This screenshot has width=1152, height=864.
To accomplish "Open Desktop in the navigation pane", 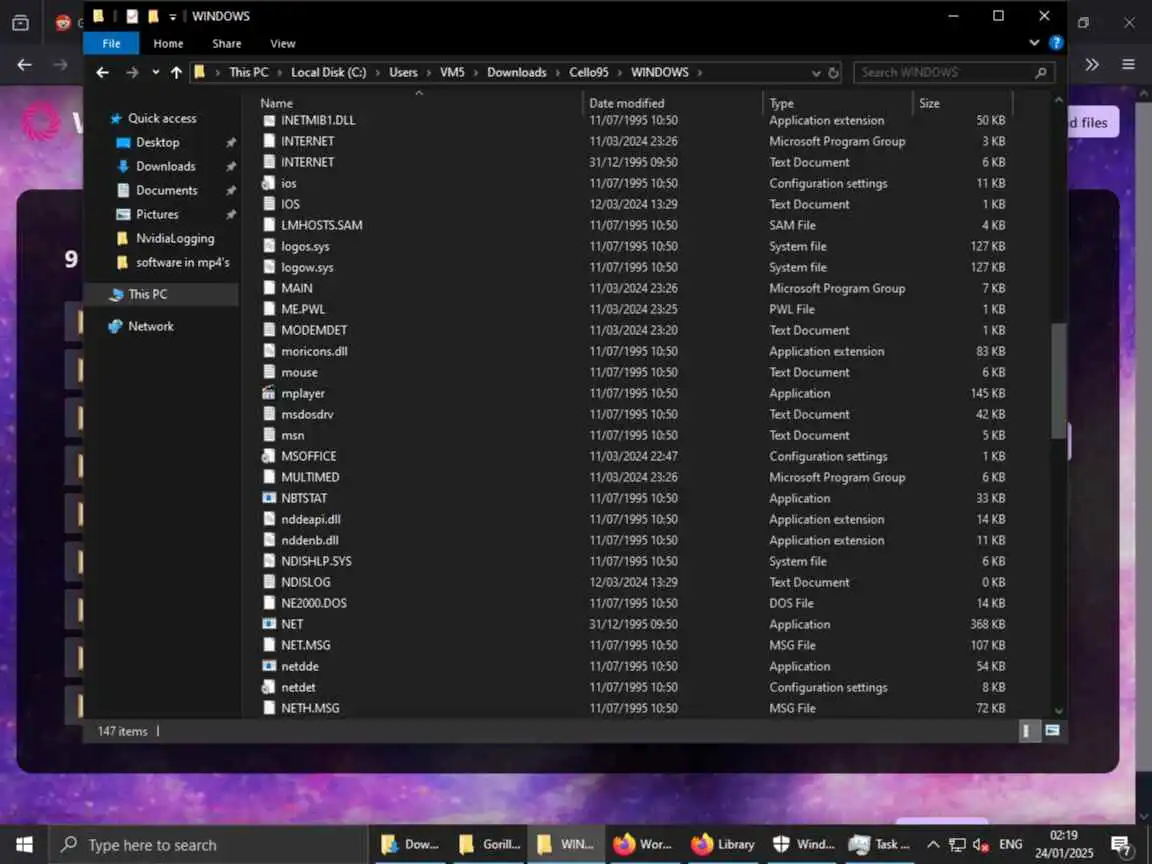I will click(157, 143).
